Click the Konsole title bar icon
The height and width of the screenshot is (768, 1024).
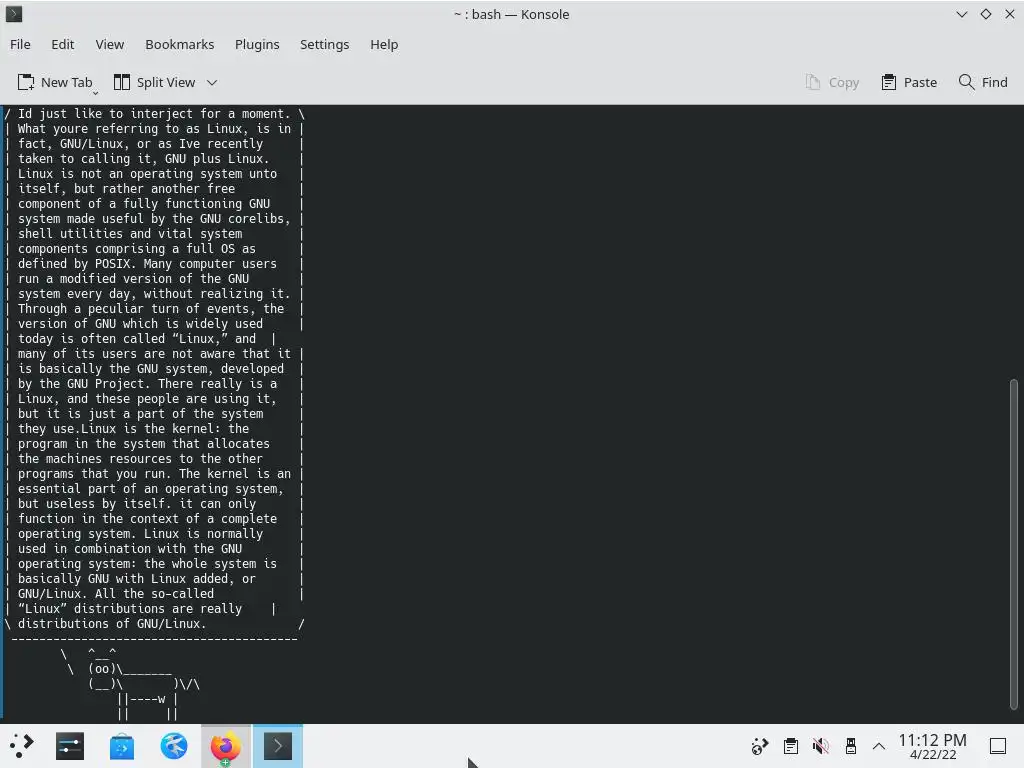coord(14,14)
